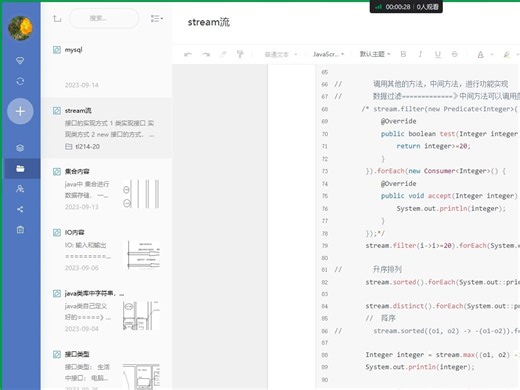Select the format painter tool
The width and height of the screenshot is (520, 390).
(x=240, y=54)
